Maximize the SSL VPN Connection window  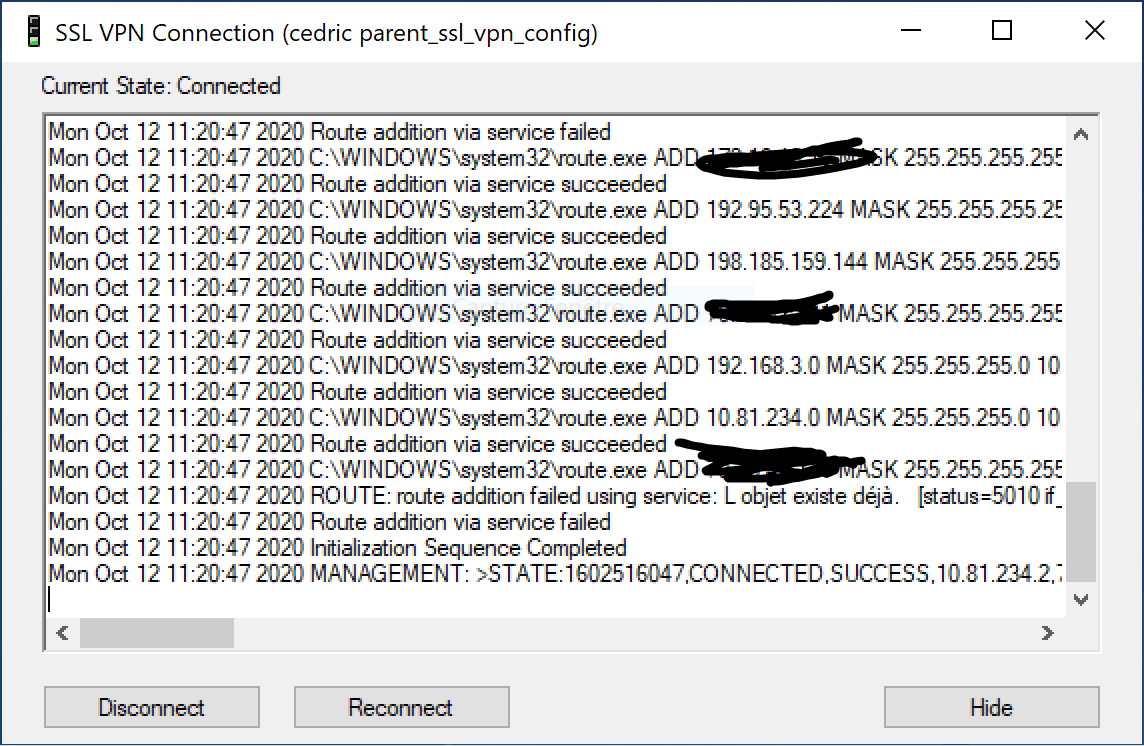click(x=1002, y=31)
